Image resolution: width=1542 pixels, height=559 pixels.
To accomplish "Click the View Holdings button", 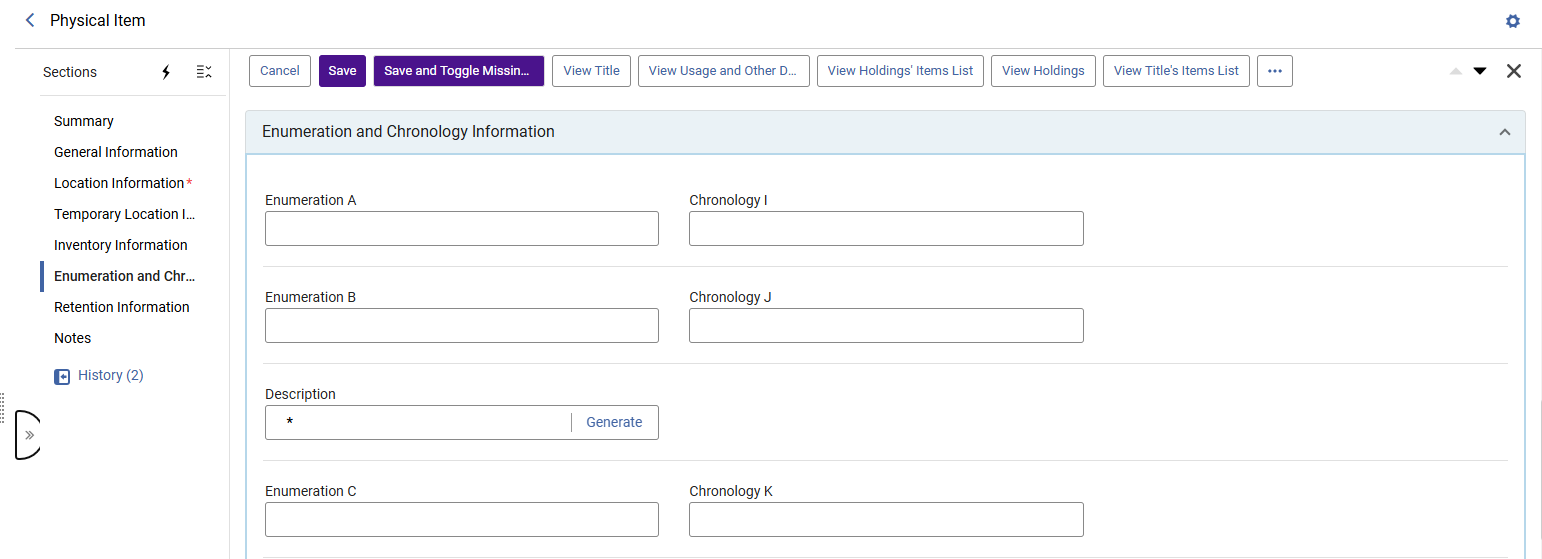I will click(1043, 71).
